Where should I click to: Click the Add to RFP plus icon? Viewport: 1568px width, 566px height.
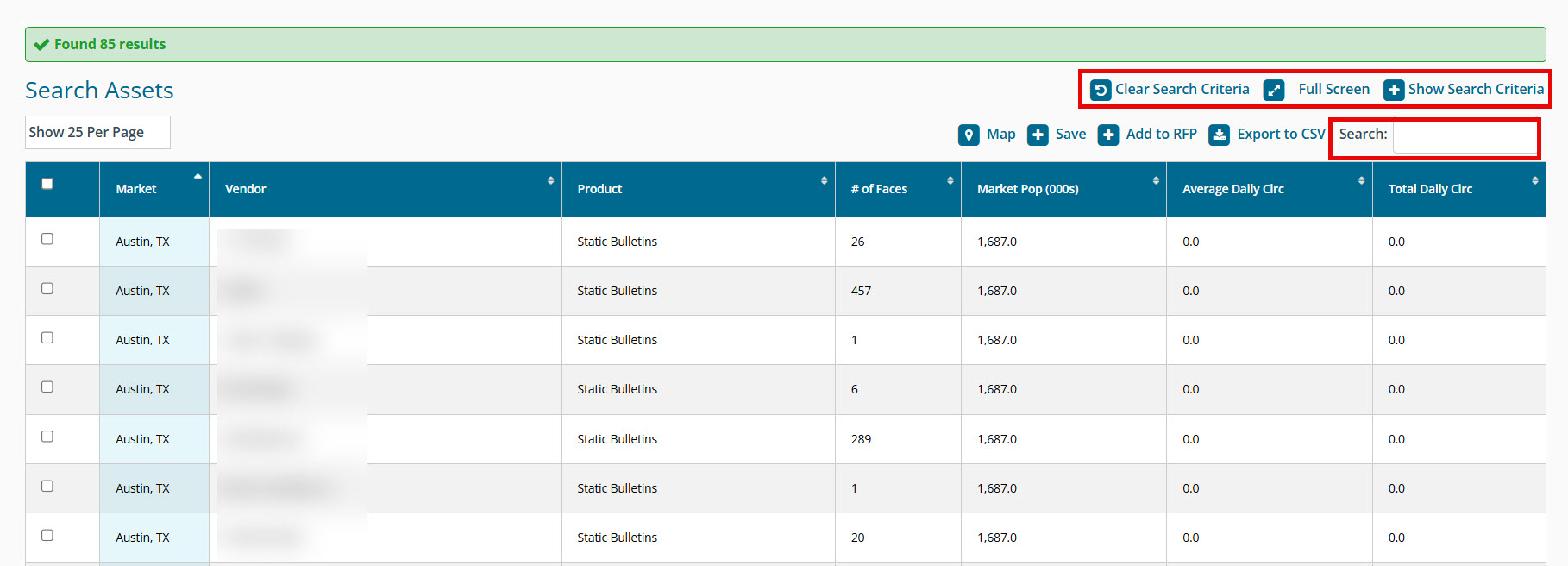click(1108, 135)
